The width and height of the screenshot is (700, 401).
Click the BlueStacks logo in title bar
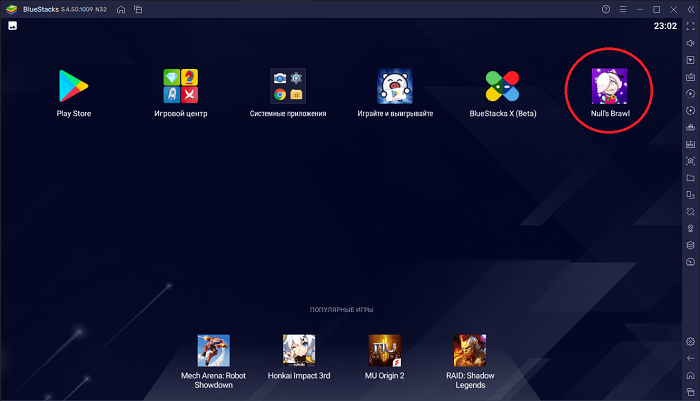pos(12,9)
